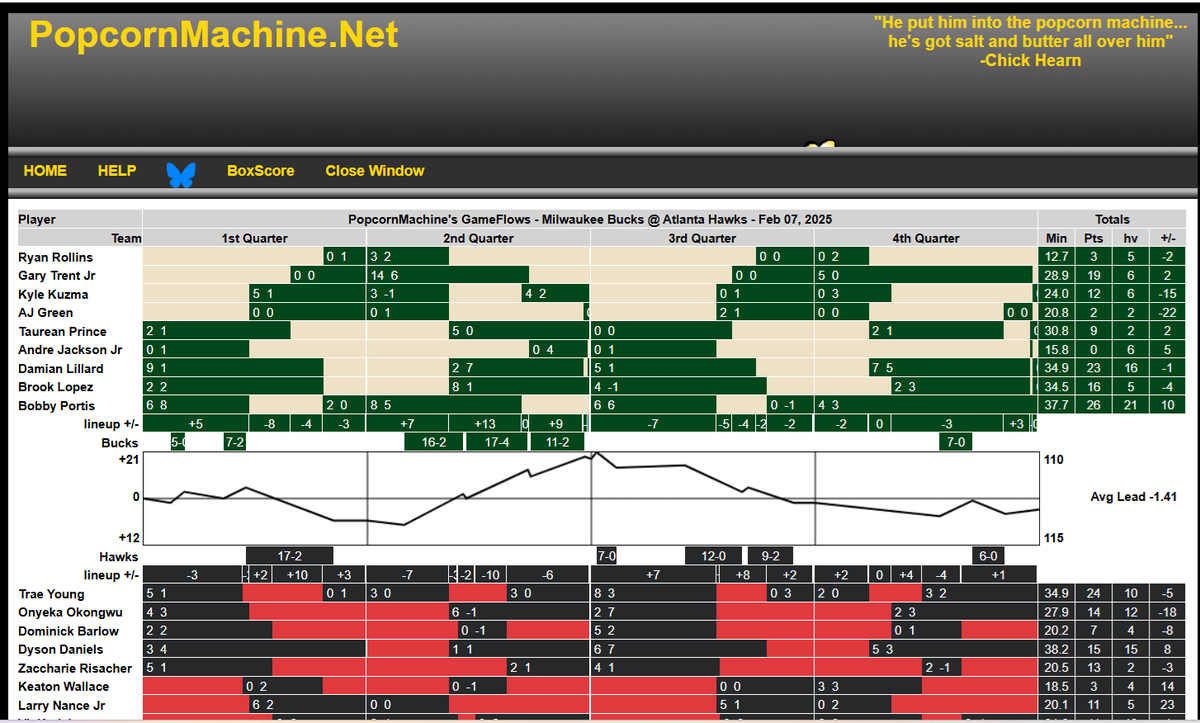Click the 2nd Quarter column header

coord(478,238)
